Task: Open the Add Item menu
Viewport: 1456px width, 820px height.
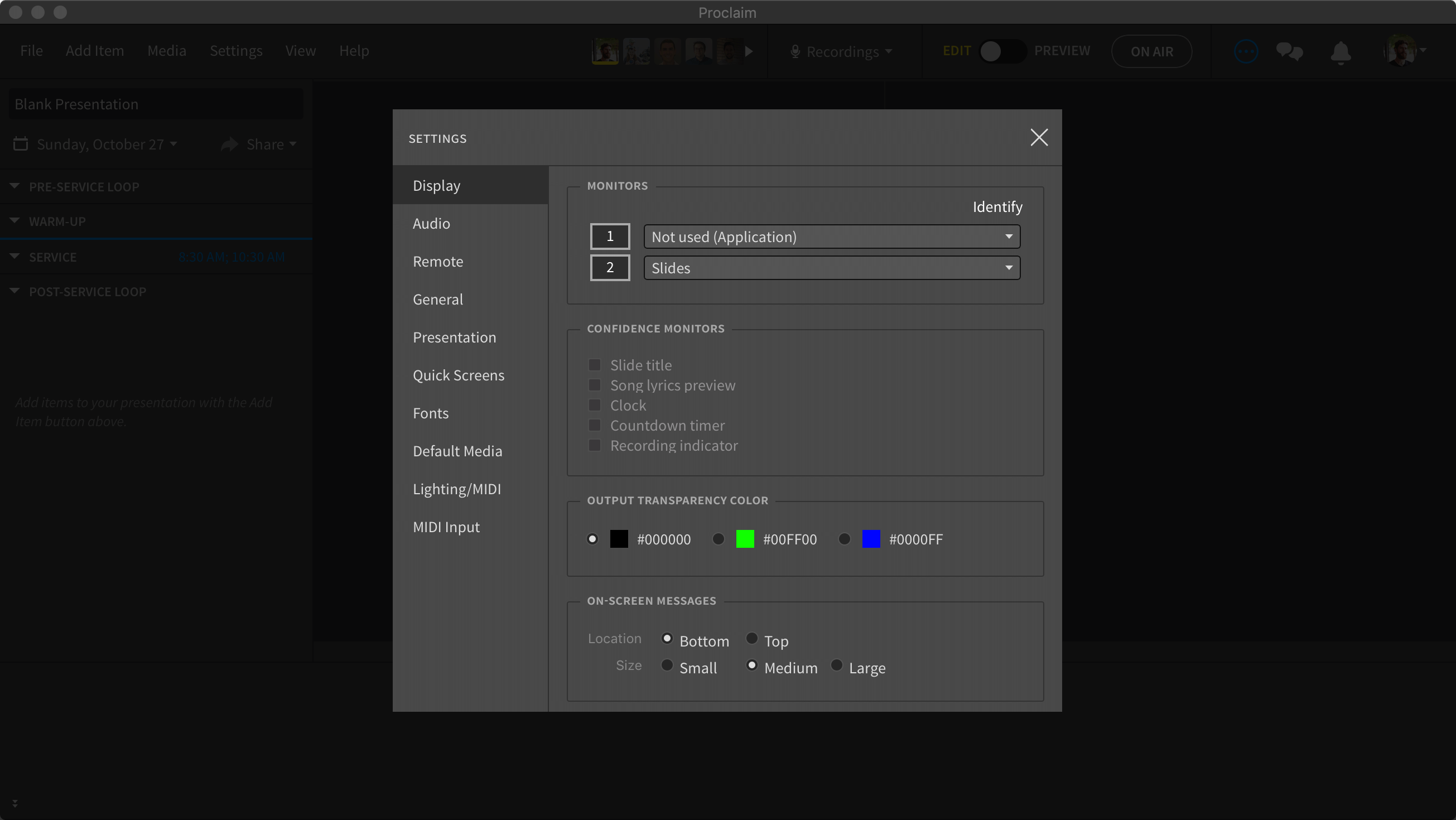Action: pyautogui.click(x=94, y=51)
